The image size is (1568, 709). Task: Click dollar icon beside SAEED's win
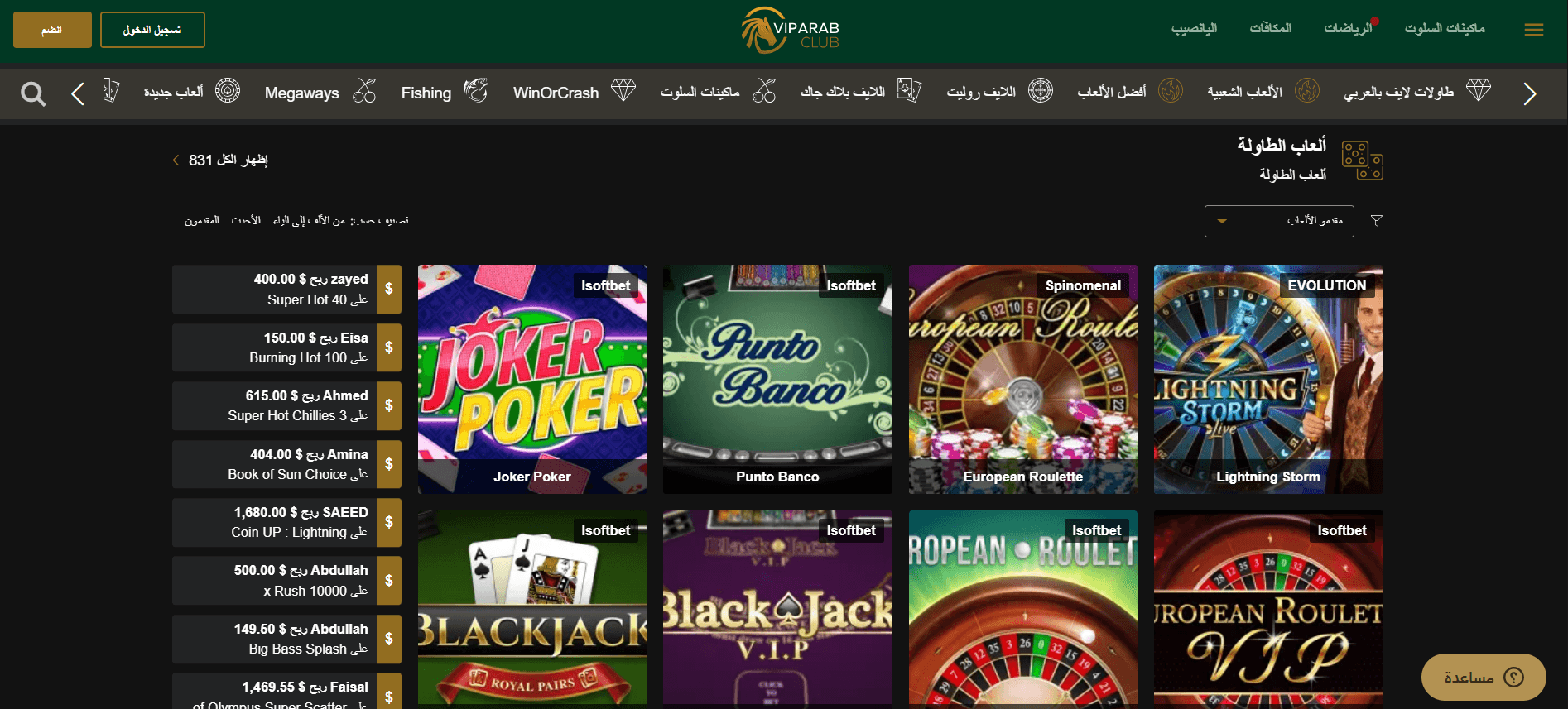pyautogui.click(x=389, y=522)
